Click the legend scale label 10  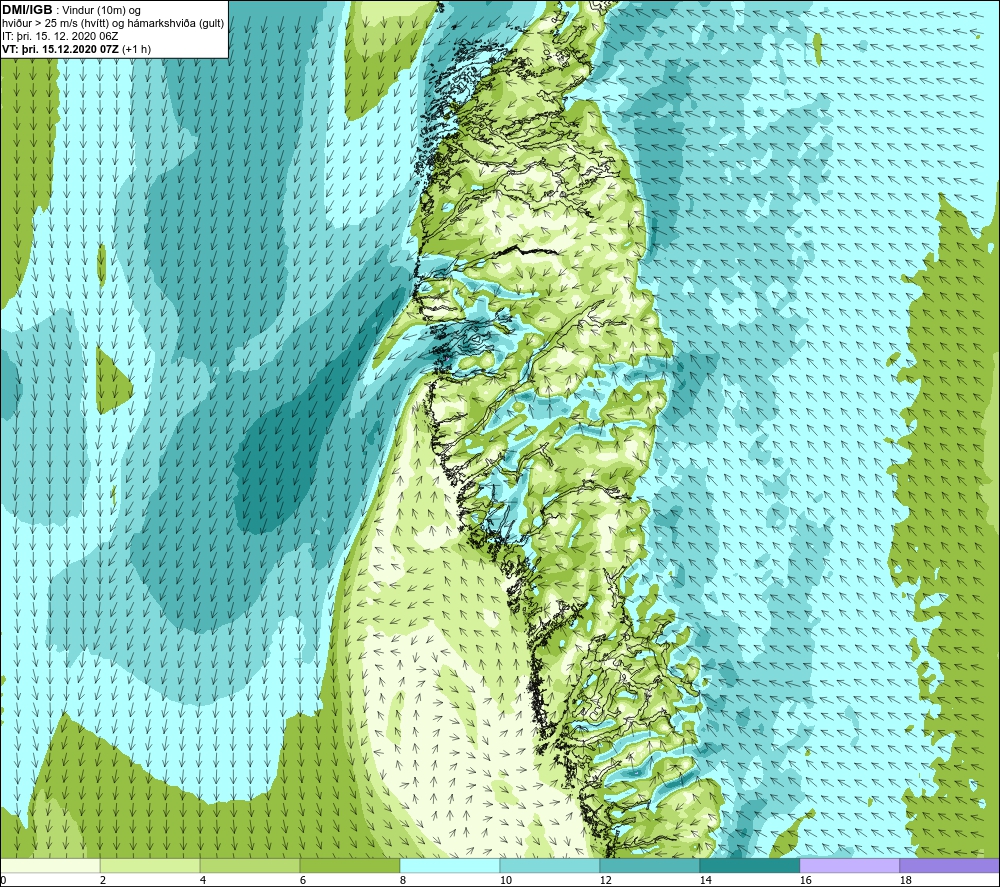pyautogui.click(x=505, y=880)
